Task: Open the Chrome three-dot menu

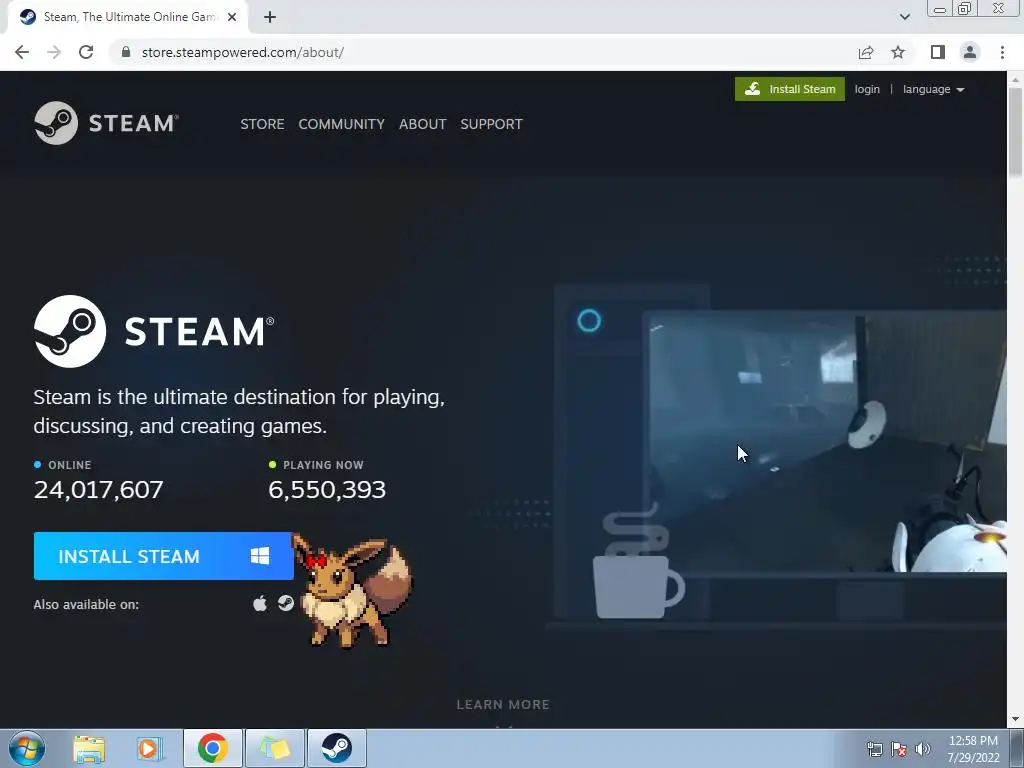Action: (x=1002, y=52)
